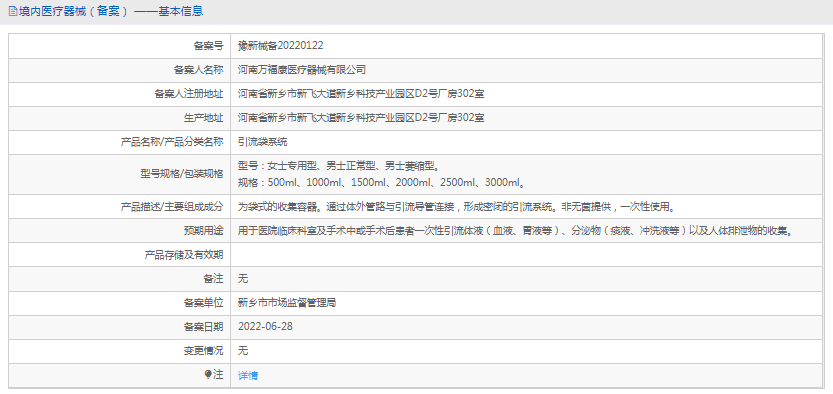
Task: Click the 备案单位 label
Action: (203, 303)
